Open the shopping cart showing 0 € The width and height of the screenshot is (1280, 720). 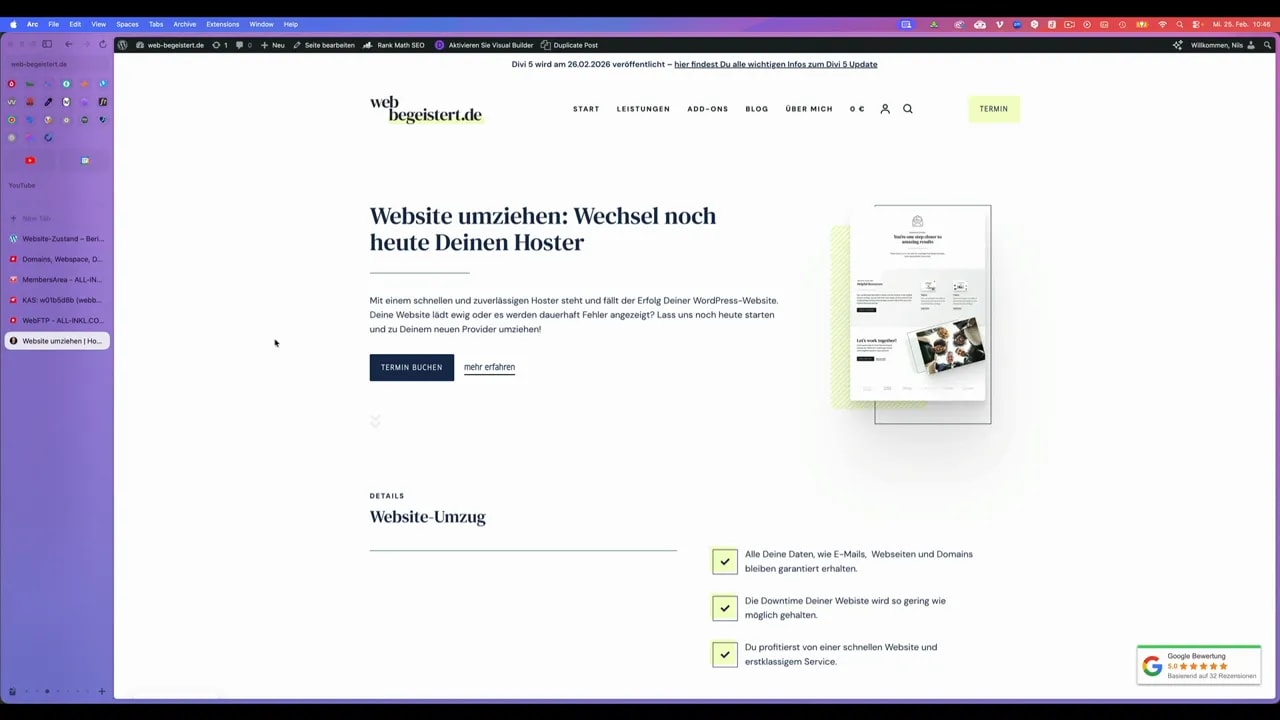tap(856, 108)
